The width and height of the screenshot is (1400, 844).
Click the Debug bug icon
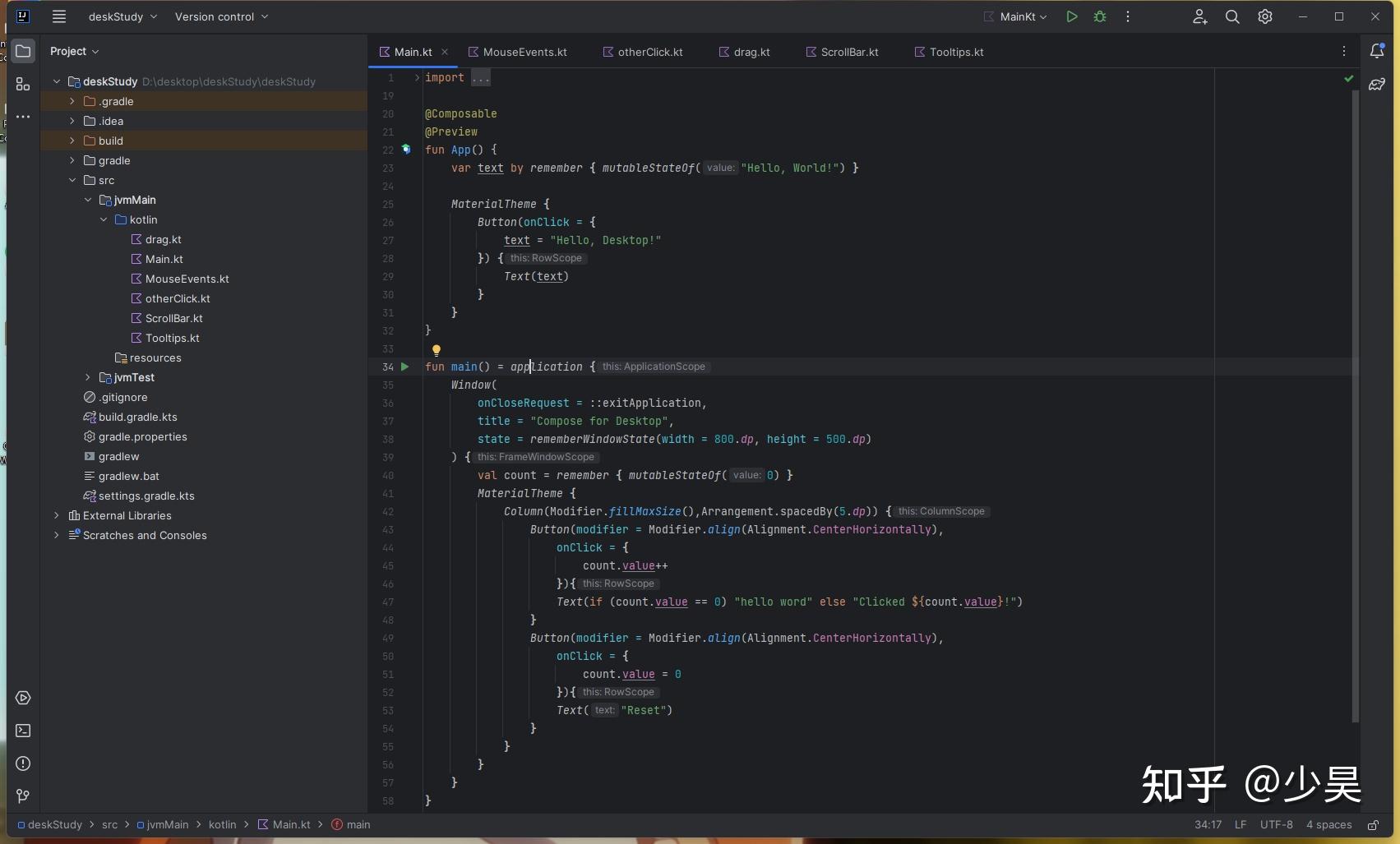tap(1100, 16)
